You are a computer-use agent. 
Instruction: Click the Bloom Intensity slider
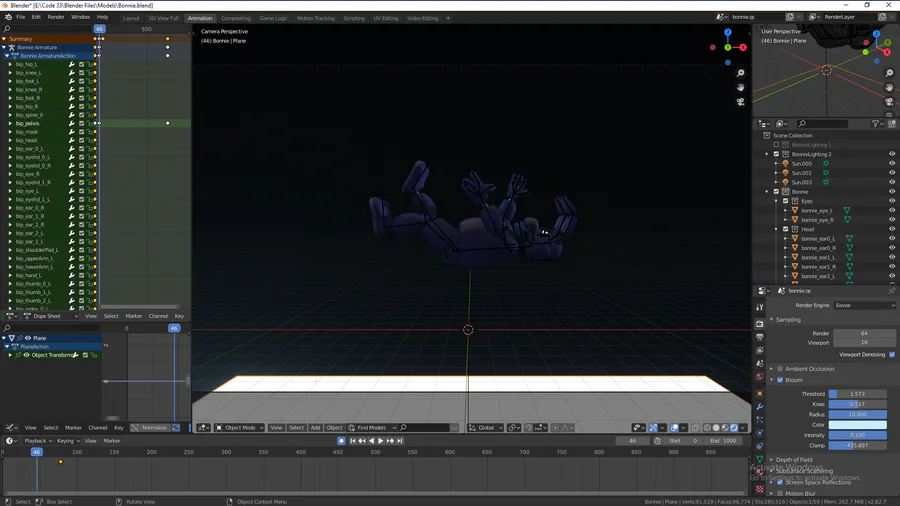(x=858, y=435)
